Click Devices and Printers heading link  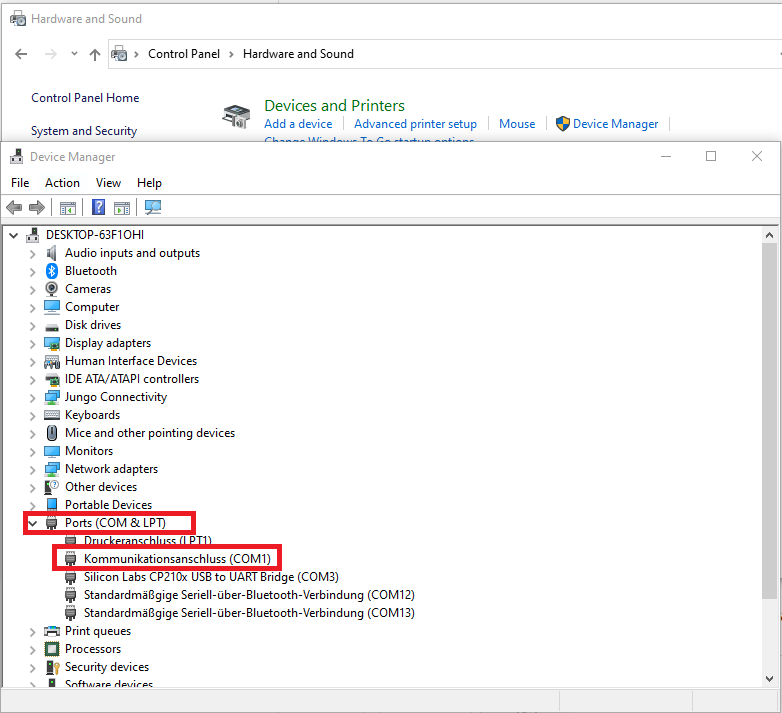(x=334, y=106)
